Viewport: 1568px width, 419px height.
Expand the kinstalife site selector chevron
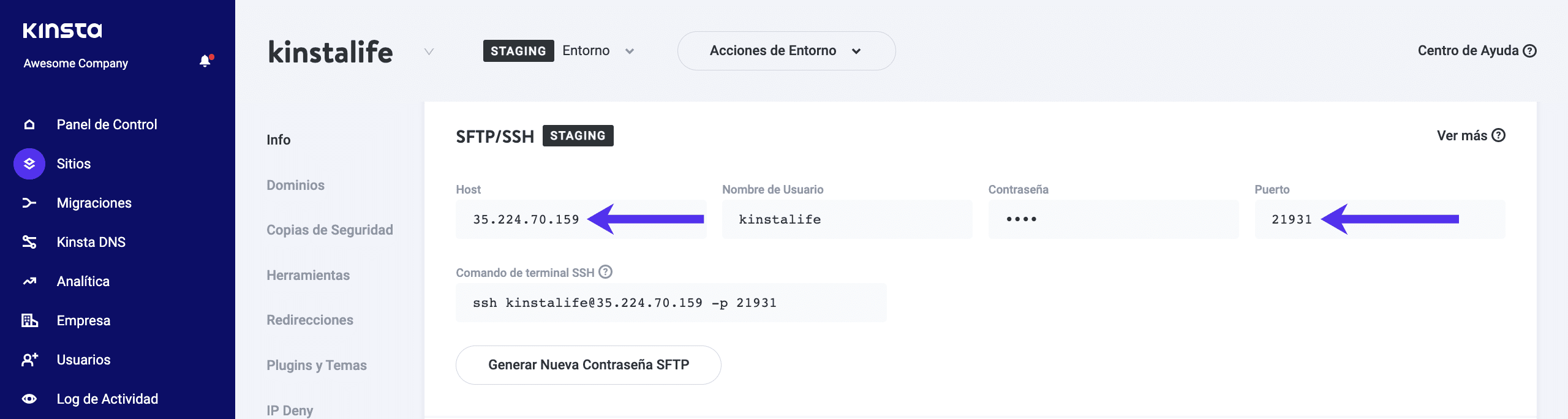tap(429, 51)
